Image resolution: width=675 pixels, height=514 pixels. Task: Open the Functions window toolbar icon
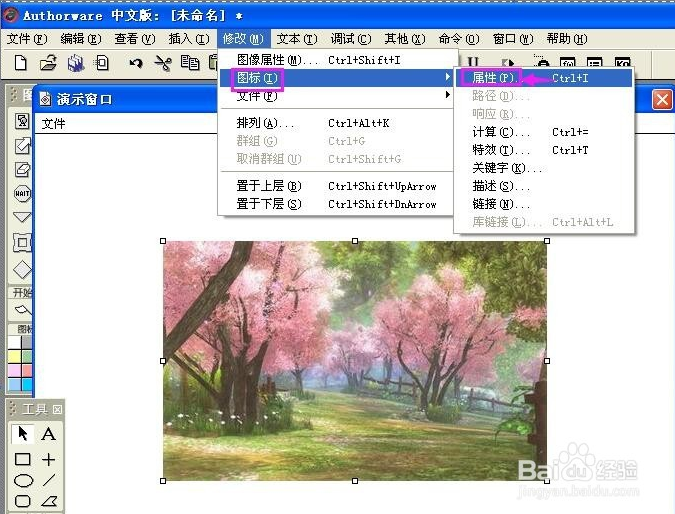pos(567,62)
